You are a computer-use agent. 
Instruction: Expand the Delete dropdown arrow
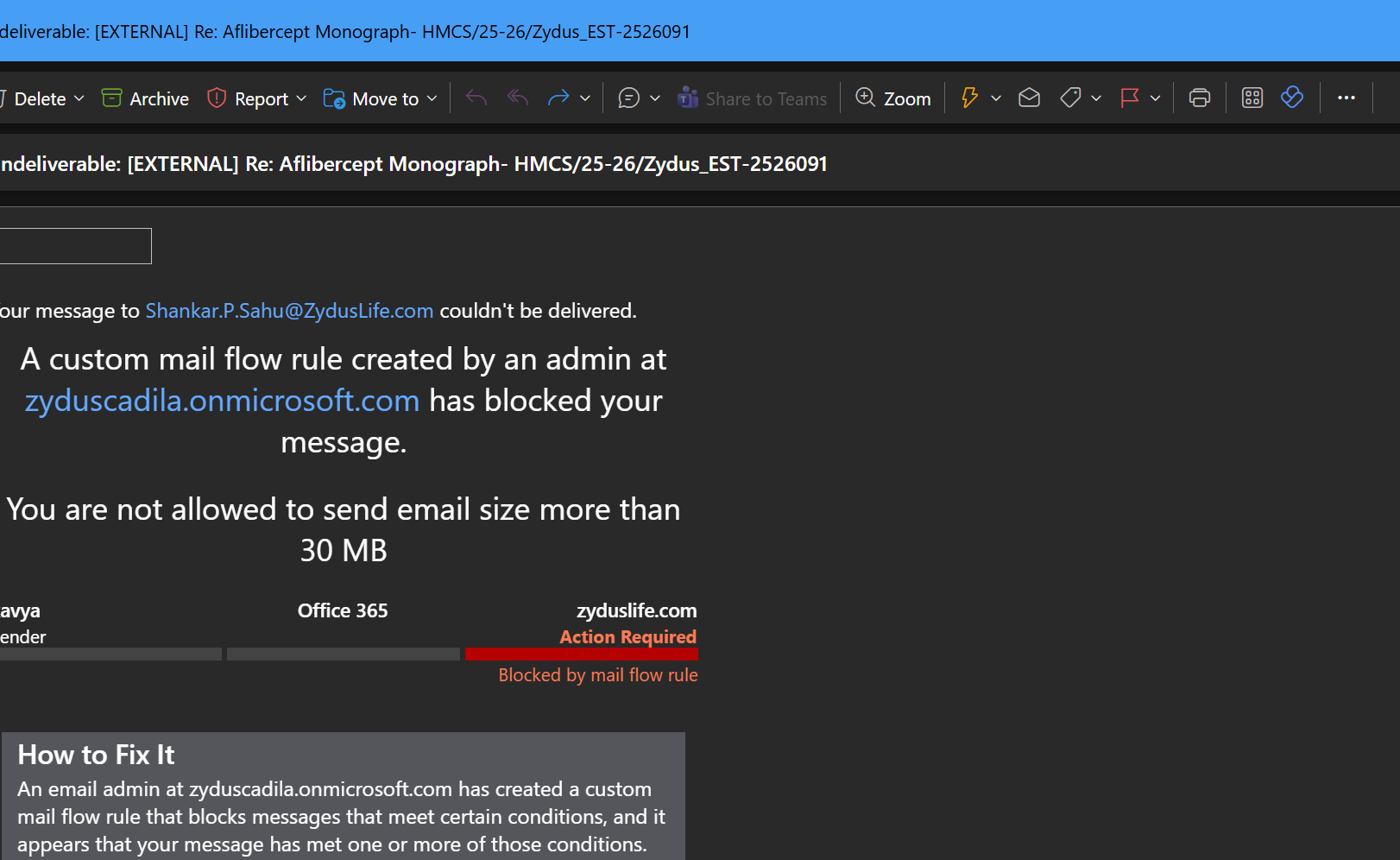[79, 98]
